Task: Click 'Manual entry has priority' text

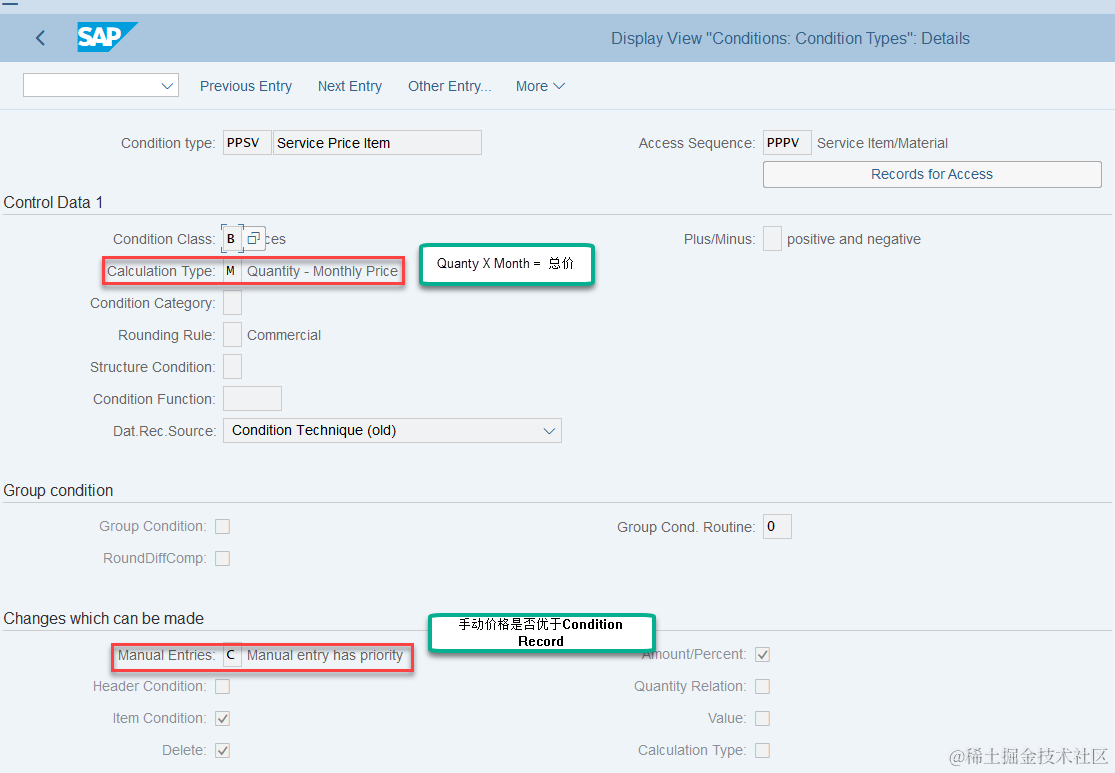Action: (325, 655)
